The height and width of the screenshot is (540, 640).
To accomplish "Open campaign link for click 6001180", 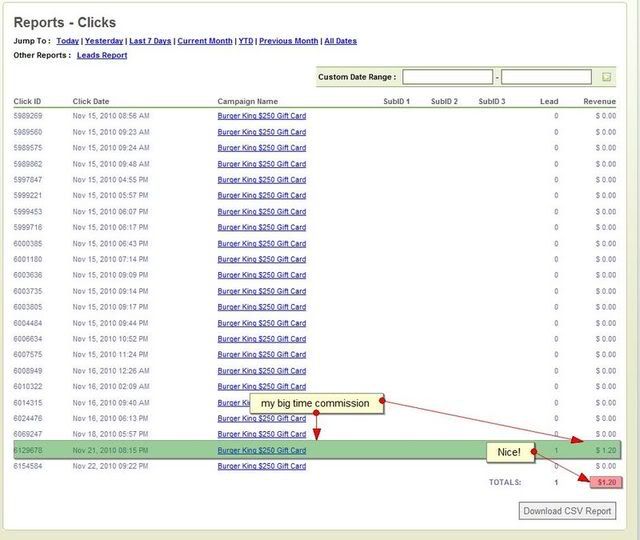I will point(262,259).
